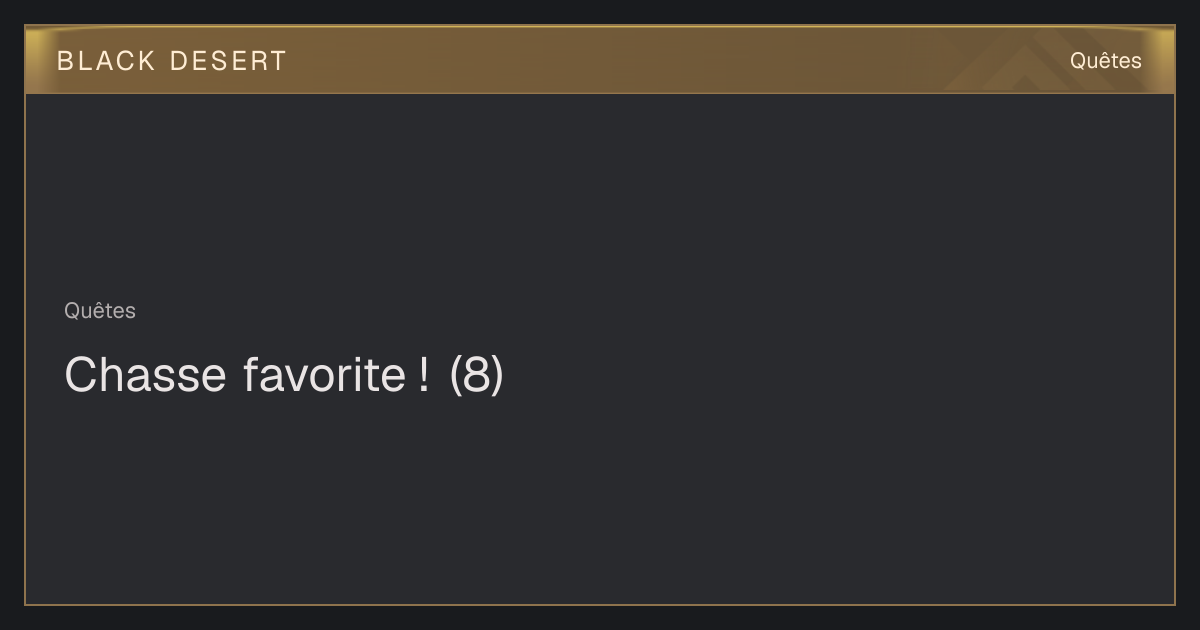Click the separator line beneath the gold header

pyautogui.click(x=600, y=93)
